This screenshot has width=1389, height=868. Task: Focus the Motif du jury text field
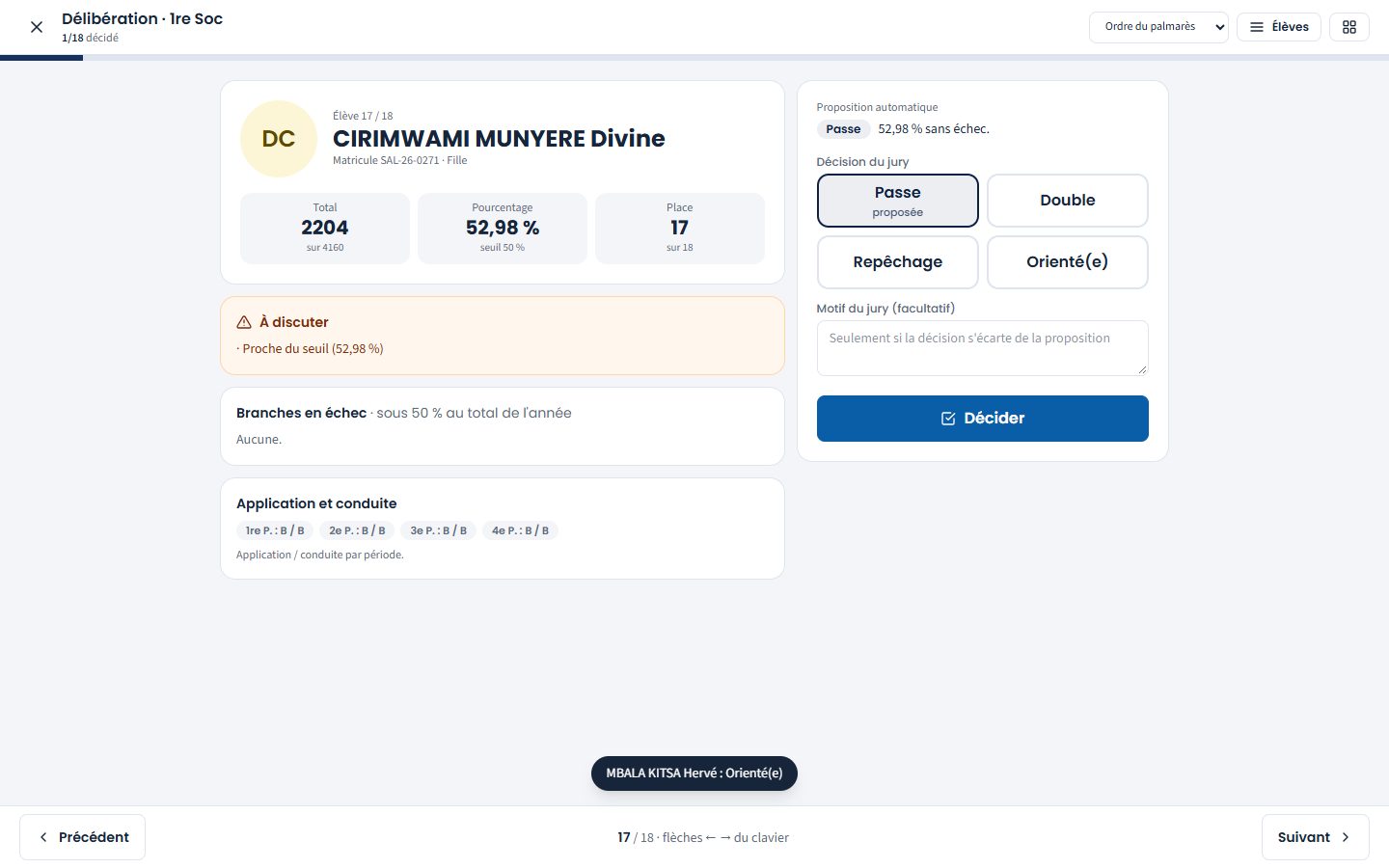983,348
